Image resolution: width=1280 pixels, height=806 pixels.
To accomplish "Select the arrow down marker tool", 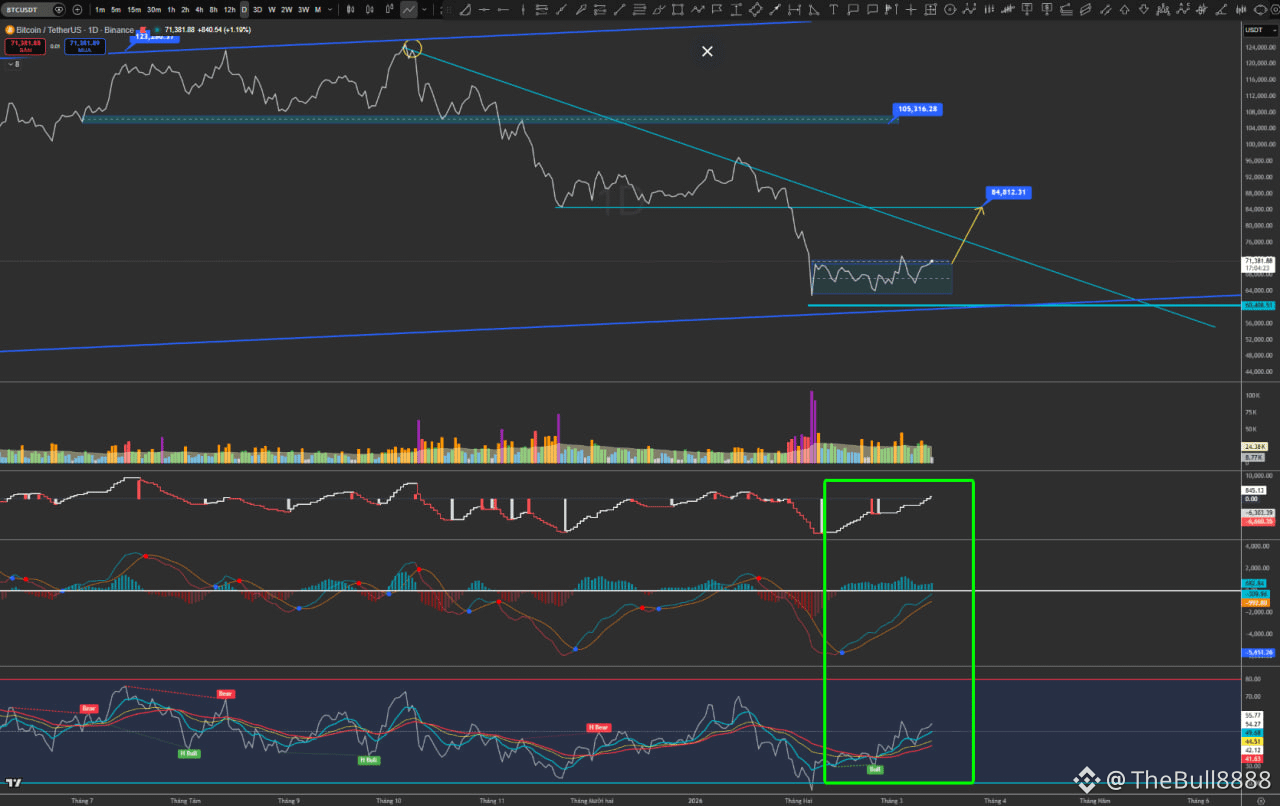I will [1144, 9].
